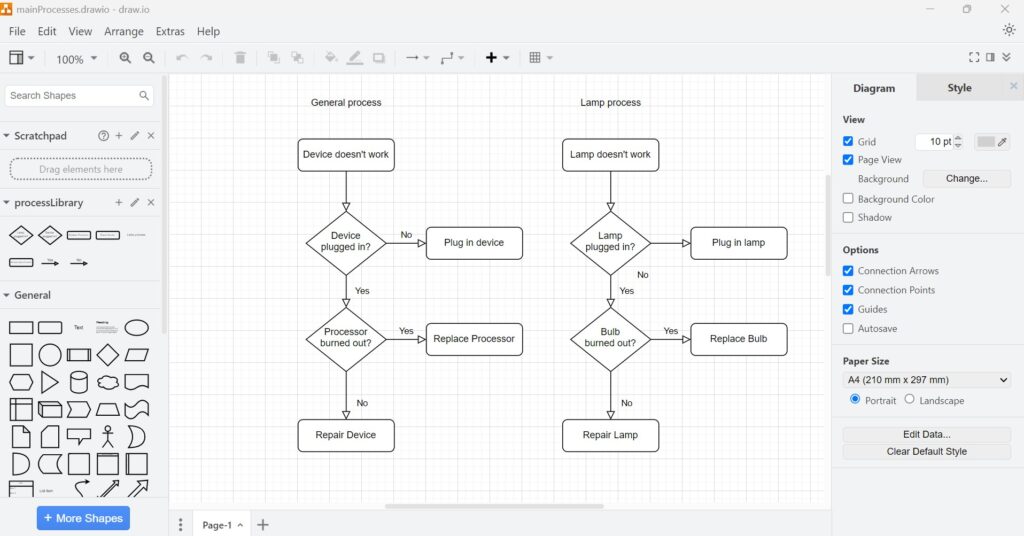
Task: Edit processLibrary with the pencil icon
Action: 135,203
